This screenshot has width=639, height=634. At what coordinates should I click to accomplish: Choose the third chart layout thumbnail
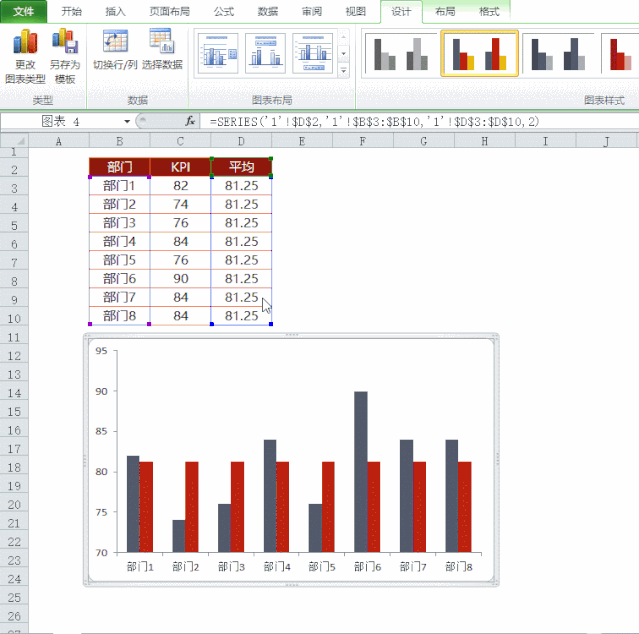click(x=313, y=53)
